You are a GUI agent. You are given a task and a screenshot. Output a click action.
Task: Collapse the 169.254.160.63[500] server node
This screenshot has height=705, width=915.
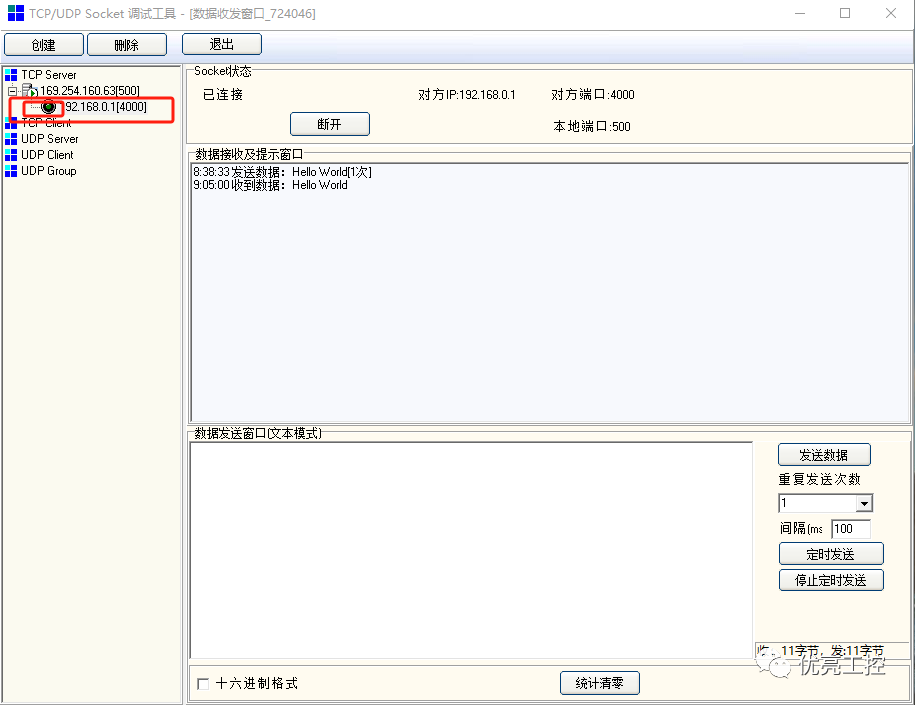(12, 91)
